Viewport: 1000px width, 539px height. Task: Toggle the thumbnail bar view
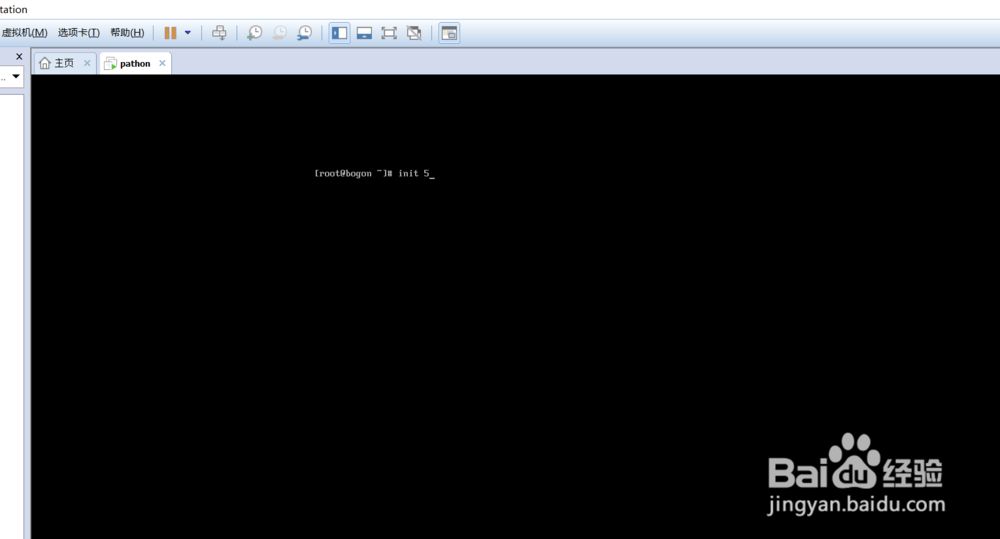click(364, 33)
